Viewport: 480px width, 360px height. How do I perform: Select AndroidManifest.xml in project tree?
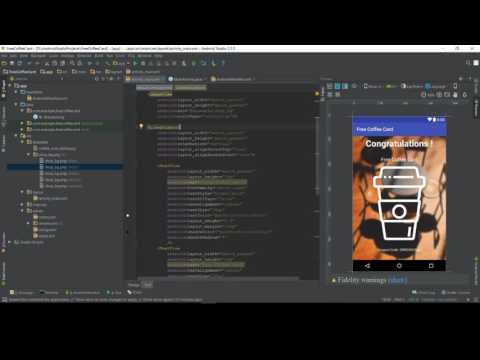click(48, 98)
